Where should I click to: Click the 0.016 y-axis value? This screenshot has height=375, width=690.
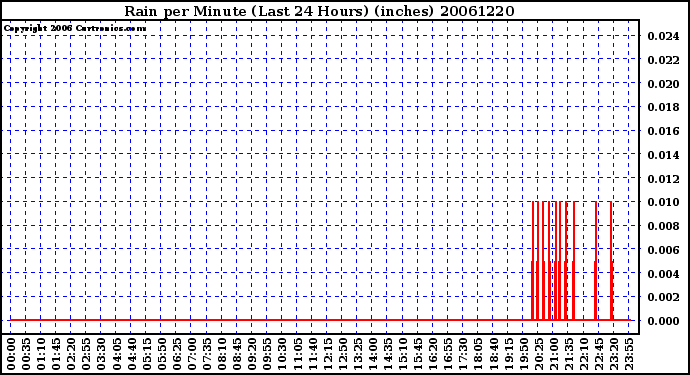coord(663,131)
